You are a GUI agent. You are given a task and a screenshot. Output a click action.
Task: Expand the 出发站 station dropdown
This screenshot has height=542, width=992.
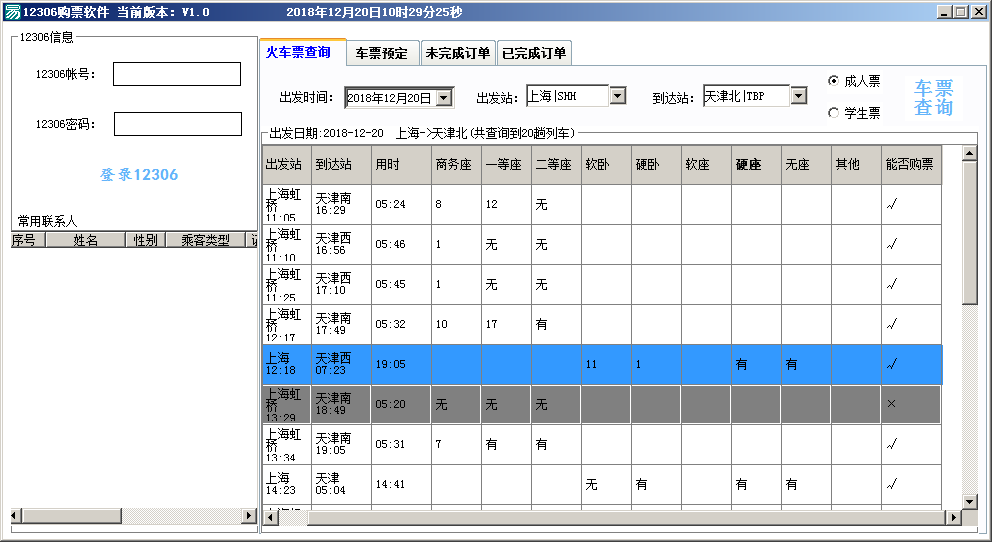tap(617, 96)
